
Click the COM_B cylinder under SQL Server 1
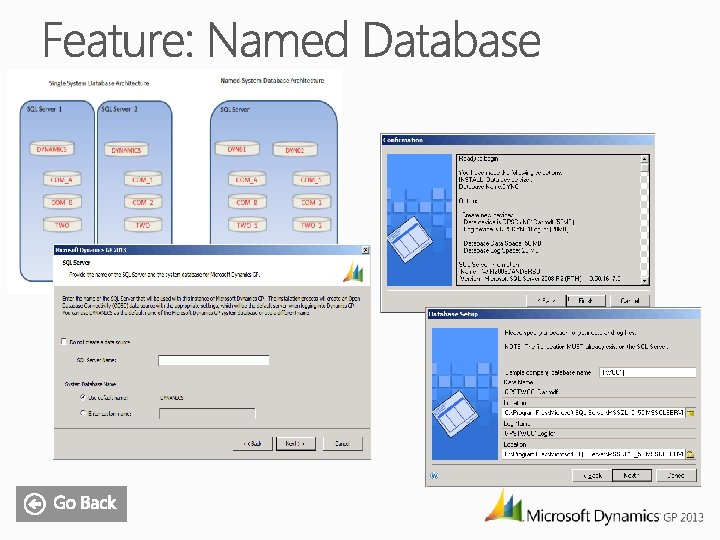pyautogui.click(x=62, y=202)
